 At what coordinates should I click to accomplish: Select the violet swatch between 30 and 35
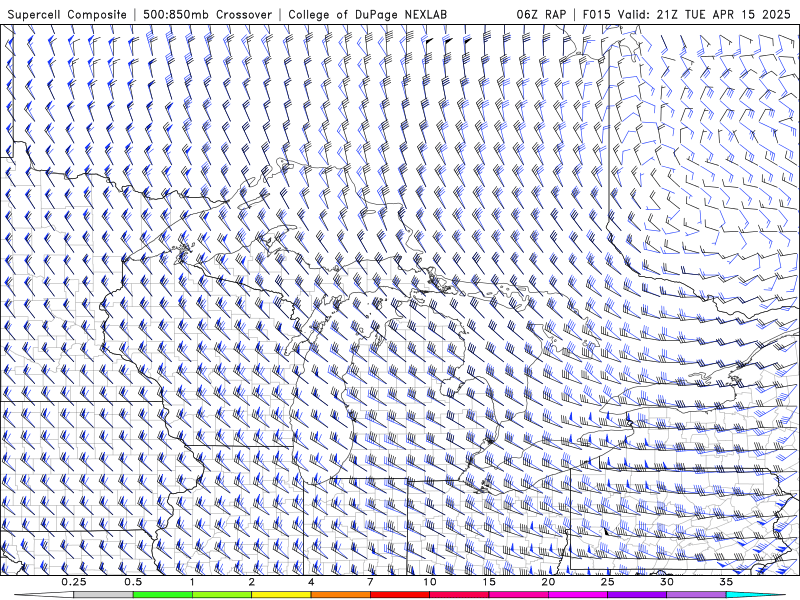(x=696, y=595)
